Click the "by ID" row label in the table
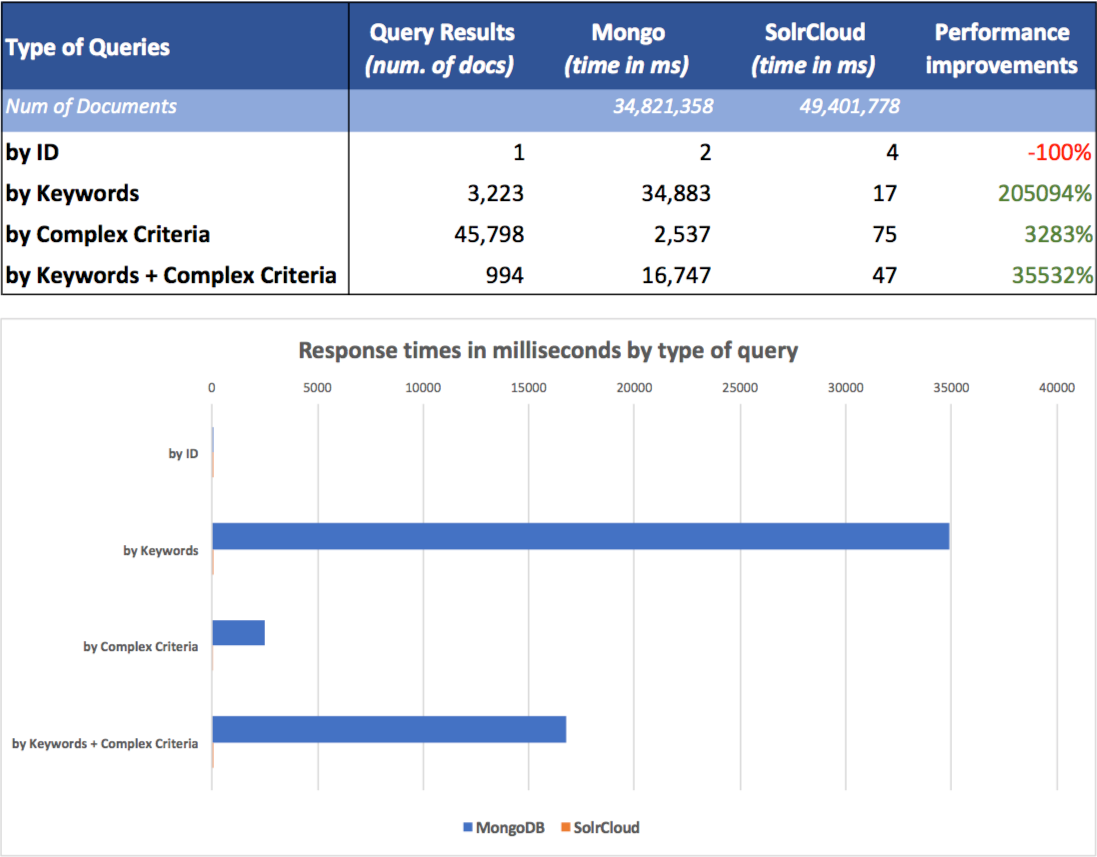 click(32, 153)
